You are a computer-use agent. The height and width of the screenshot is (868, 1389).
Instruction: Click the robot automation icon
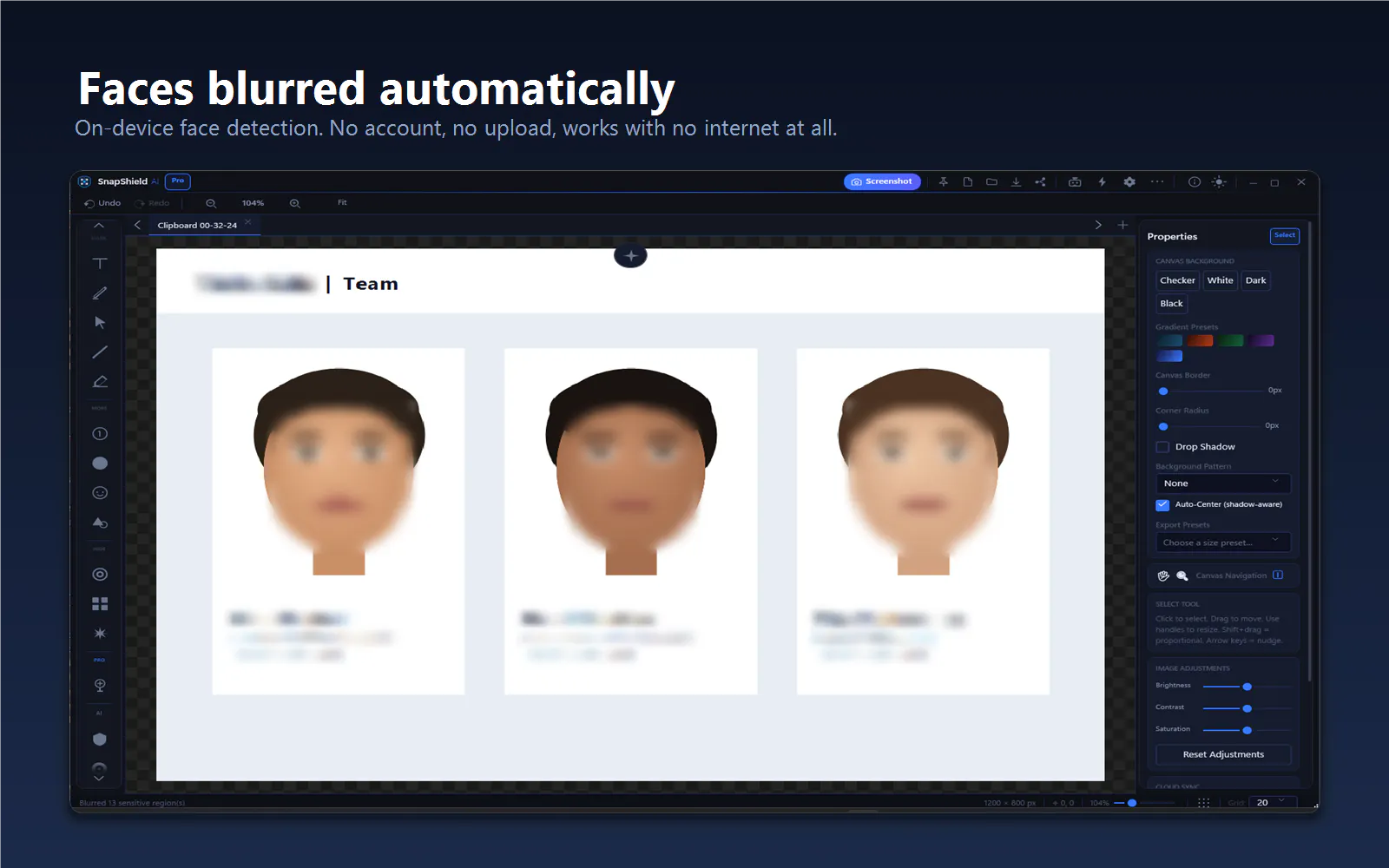point(1075,181)
